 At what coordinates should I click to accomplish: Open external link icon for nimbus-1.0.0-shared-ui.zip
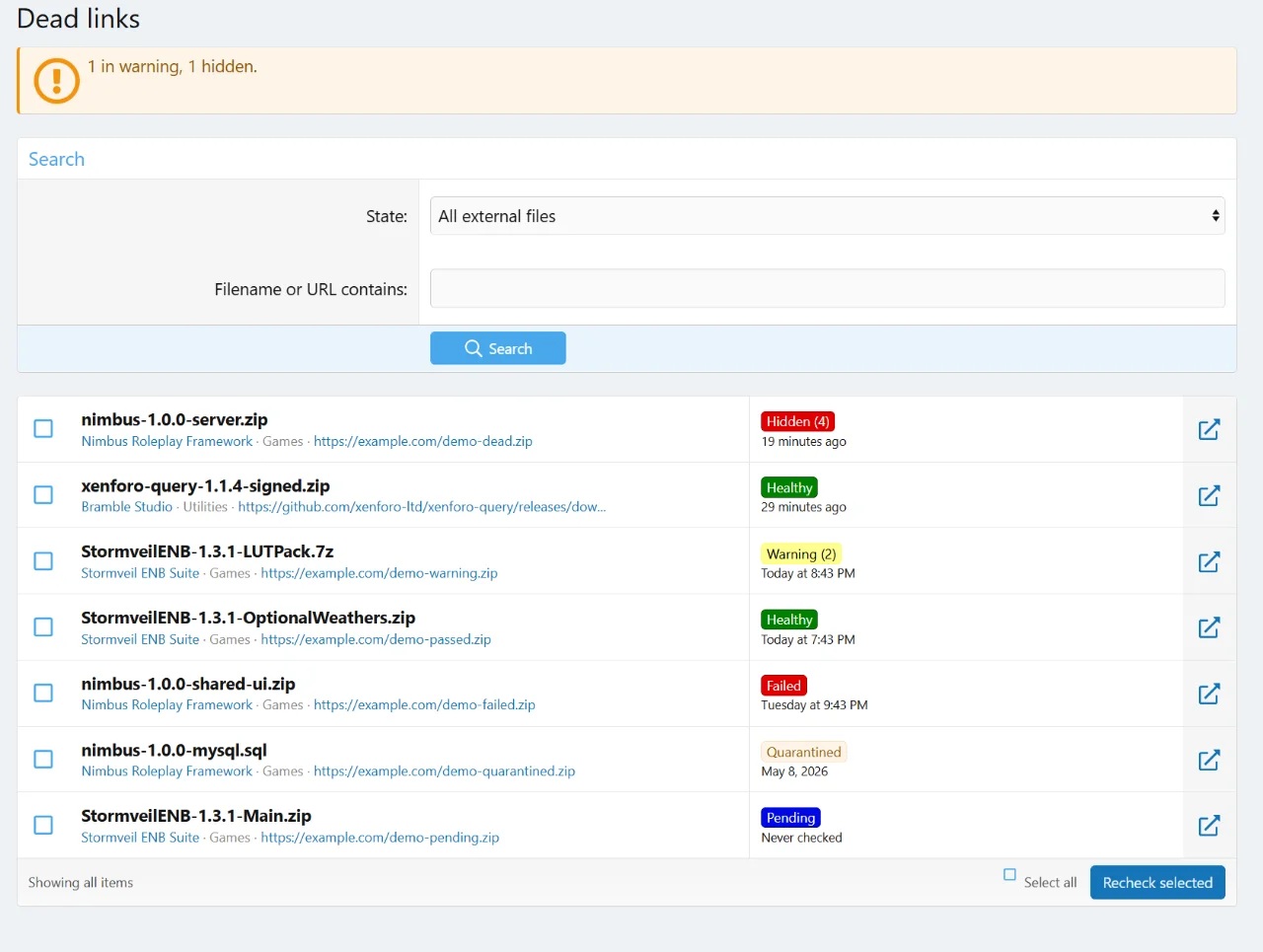coord(1209,694)
